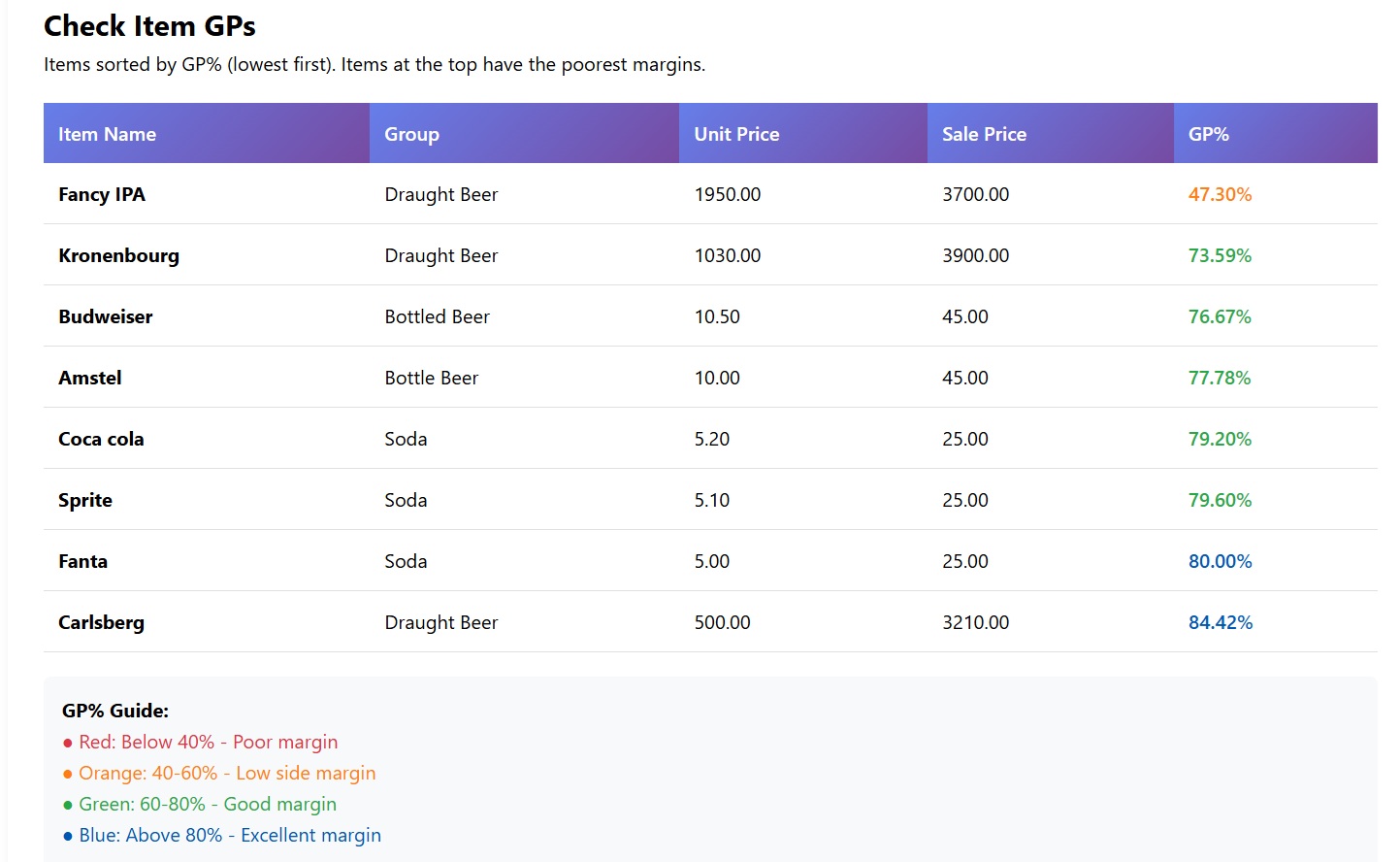1400x862 pixels.
Task: Select the Unit Price column header
Action: 736,134
